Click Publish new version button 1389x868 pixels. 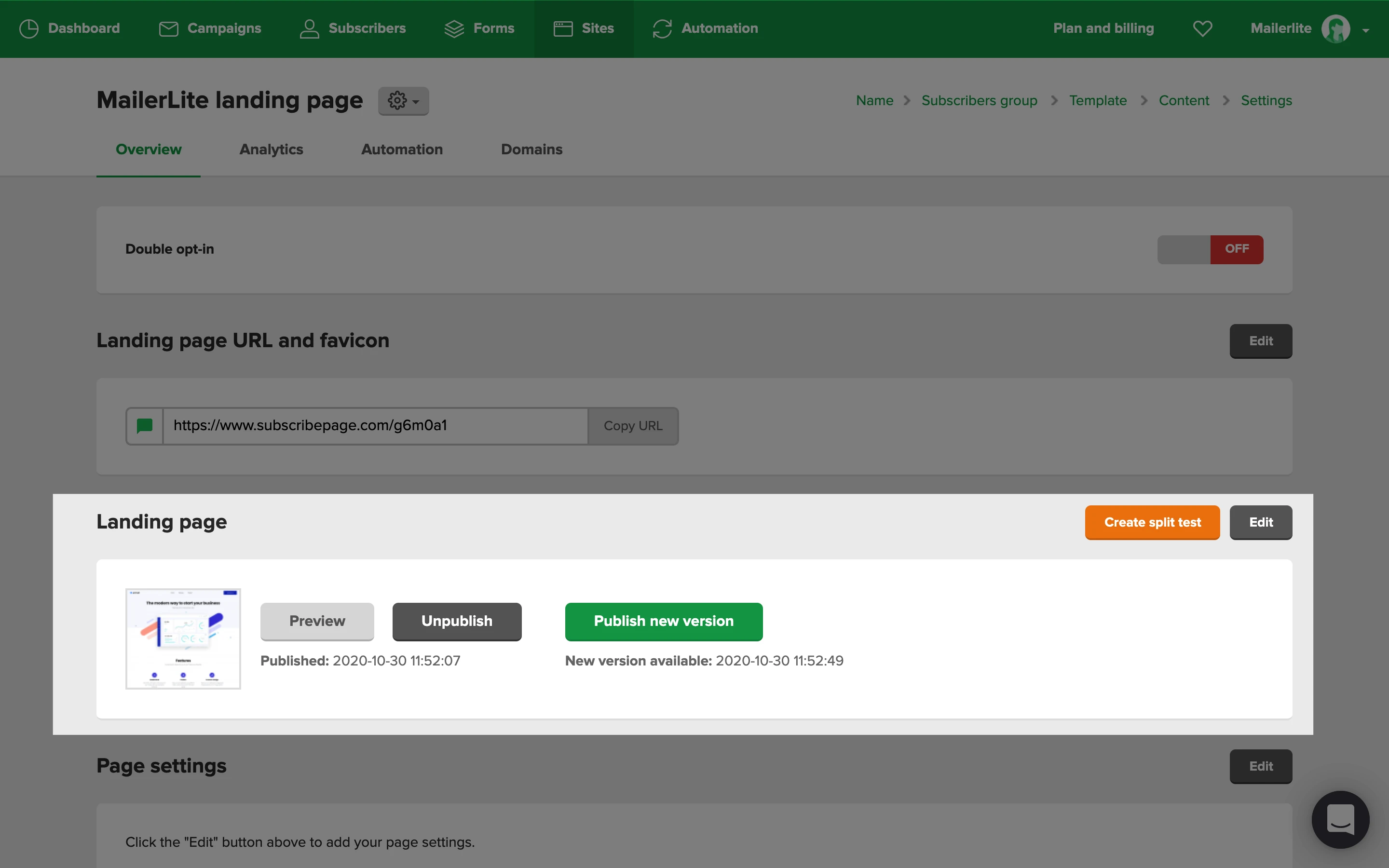(664, 621)
